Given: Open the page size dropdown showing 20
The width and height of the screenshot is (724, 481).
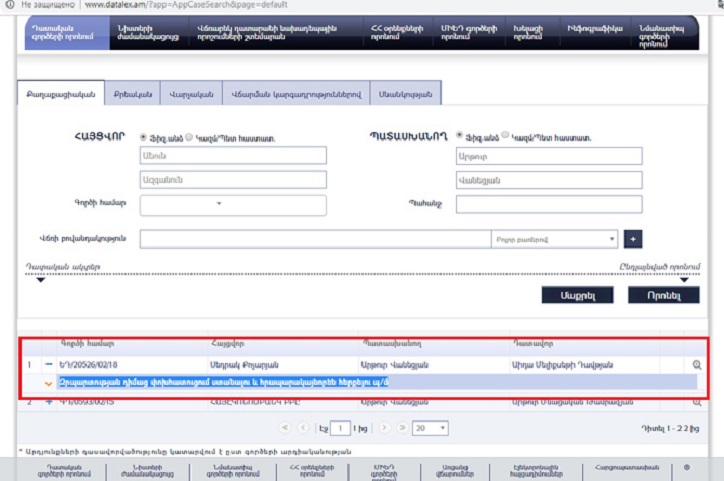Looking at the screenshot, I should (430, 427).
